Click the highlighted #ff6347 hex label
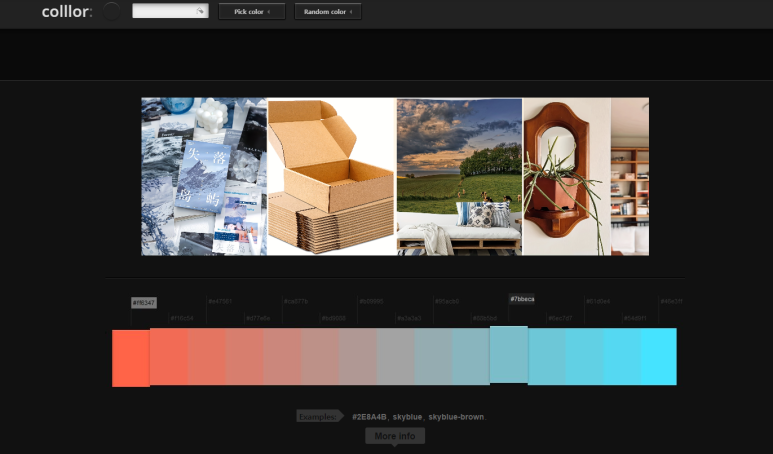Viewport: 773px width, 454px height. 144,303
